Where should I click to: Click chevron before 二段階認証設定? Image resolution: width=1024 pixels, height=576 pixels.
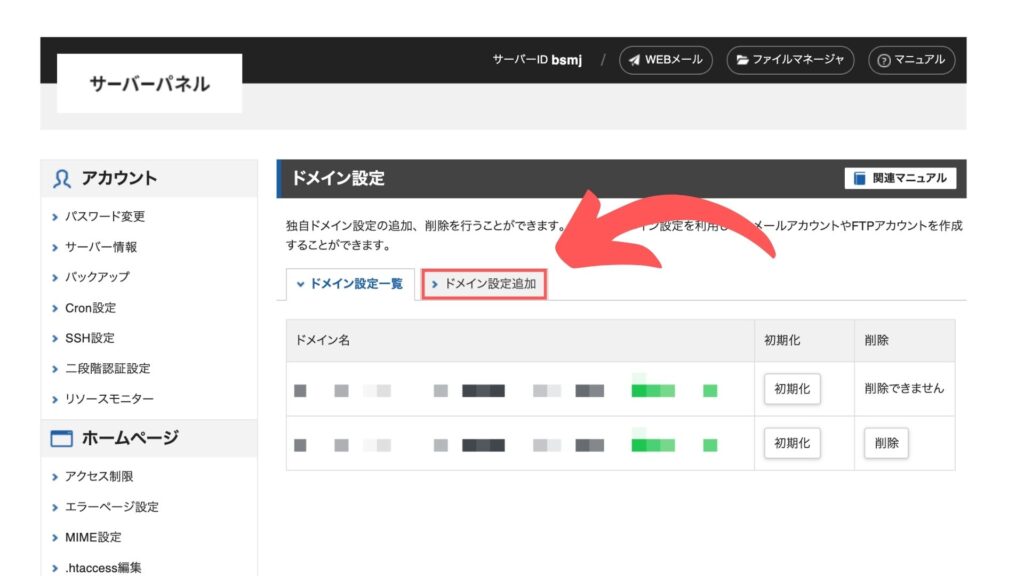click(x=55, y=369)
